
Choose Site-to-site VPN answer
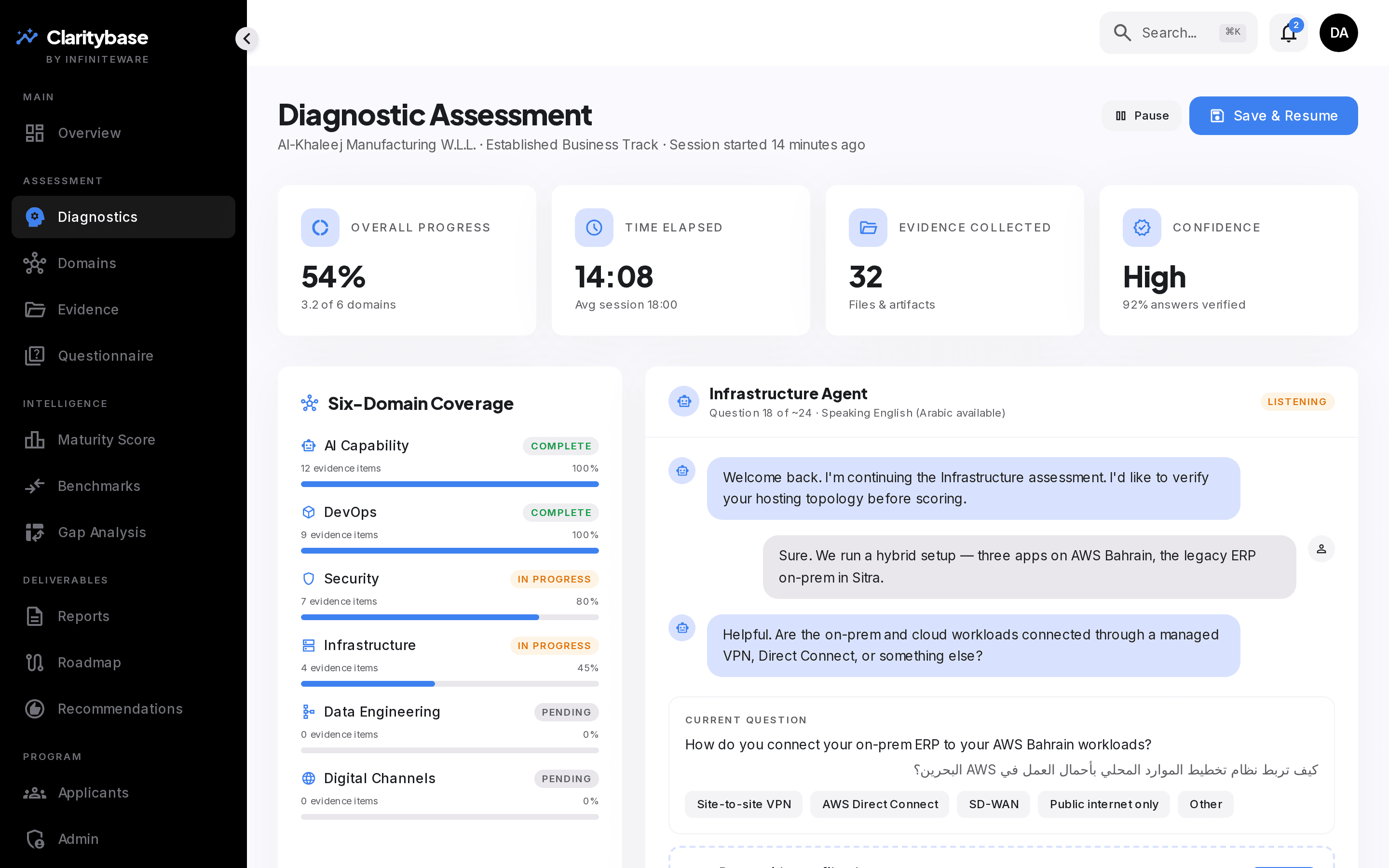(x=744, y=804)
